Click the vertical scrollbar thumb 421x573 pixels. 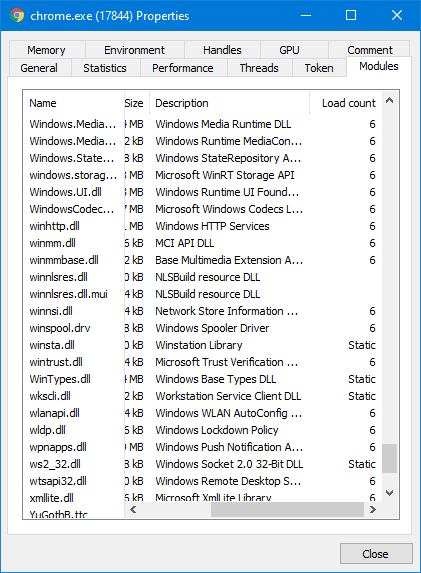point(390,458)
